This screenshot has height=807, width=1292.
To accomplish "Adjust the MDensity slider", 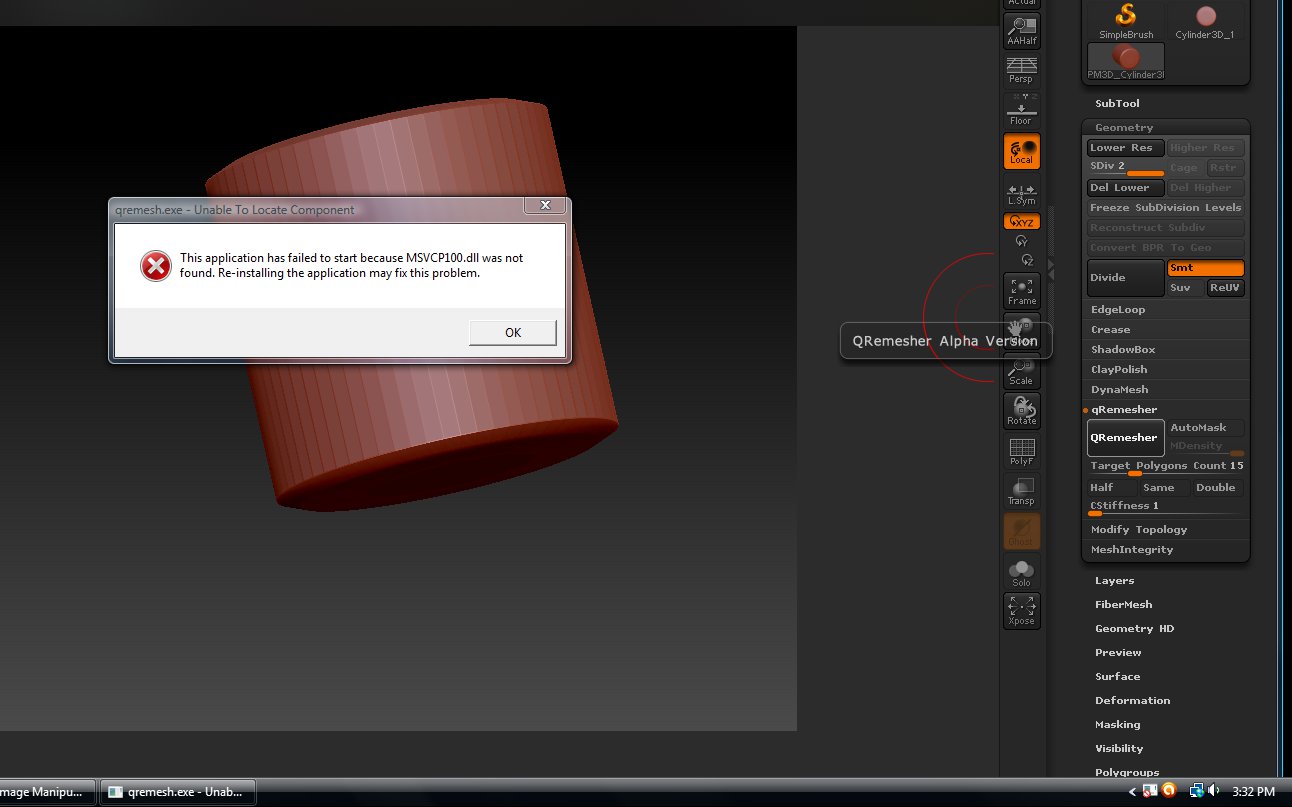I will coord(1206,447).
